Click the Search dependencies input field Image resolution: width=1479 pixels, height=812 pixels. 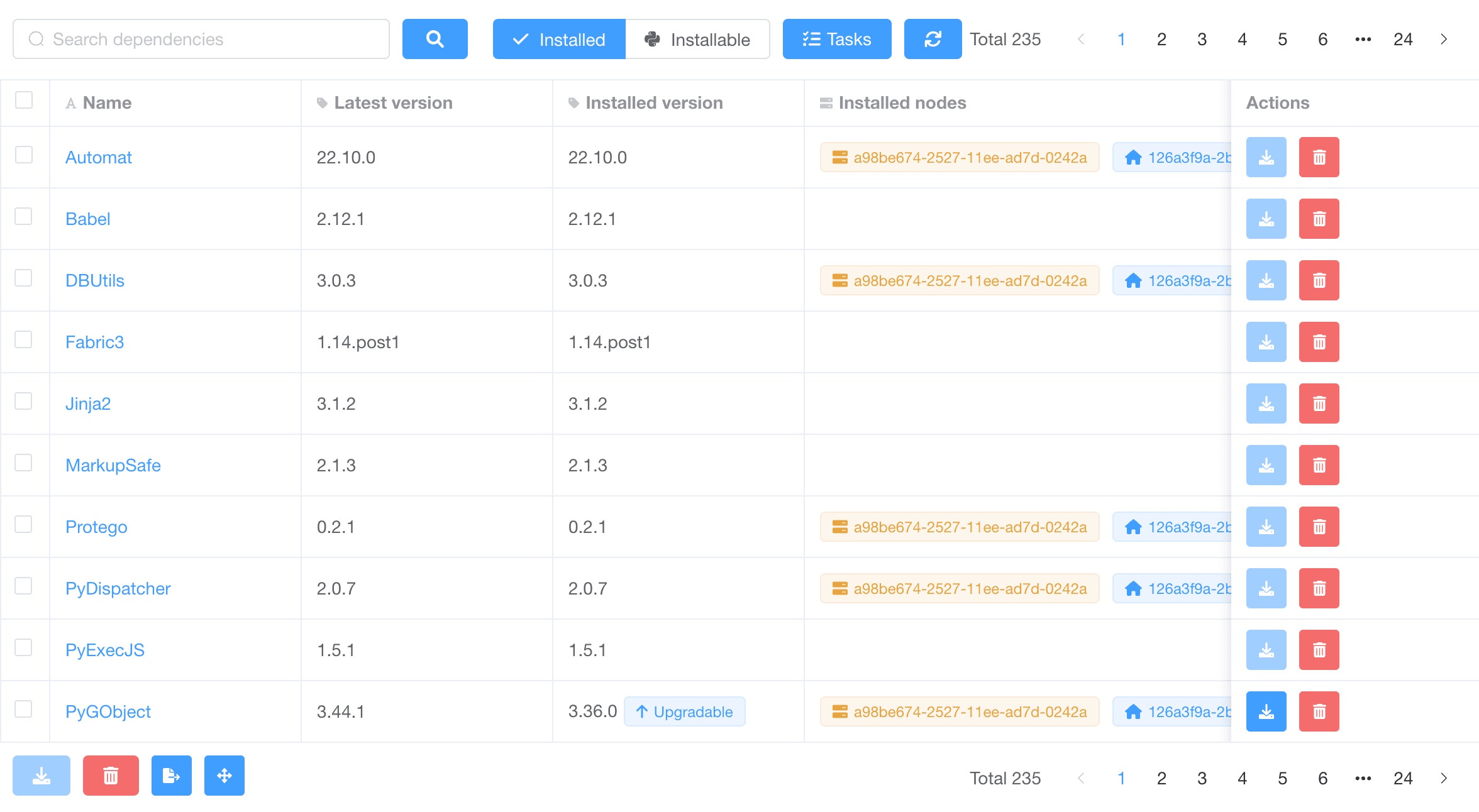pos(201,39)
